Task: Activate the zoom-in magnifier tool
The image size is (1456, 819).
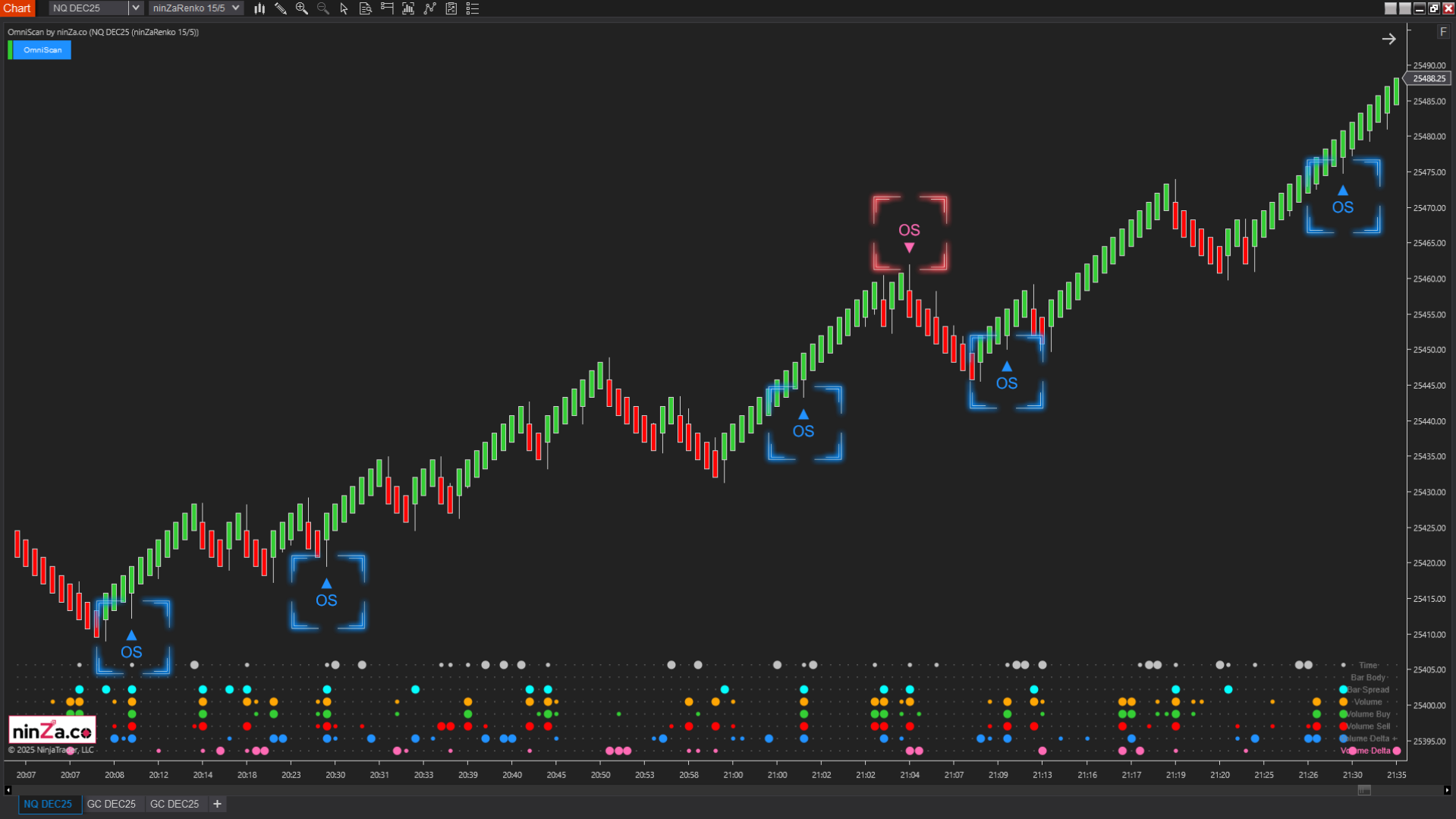Action: coord(301,8)
